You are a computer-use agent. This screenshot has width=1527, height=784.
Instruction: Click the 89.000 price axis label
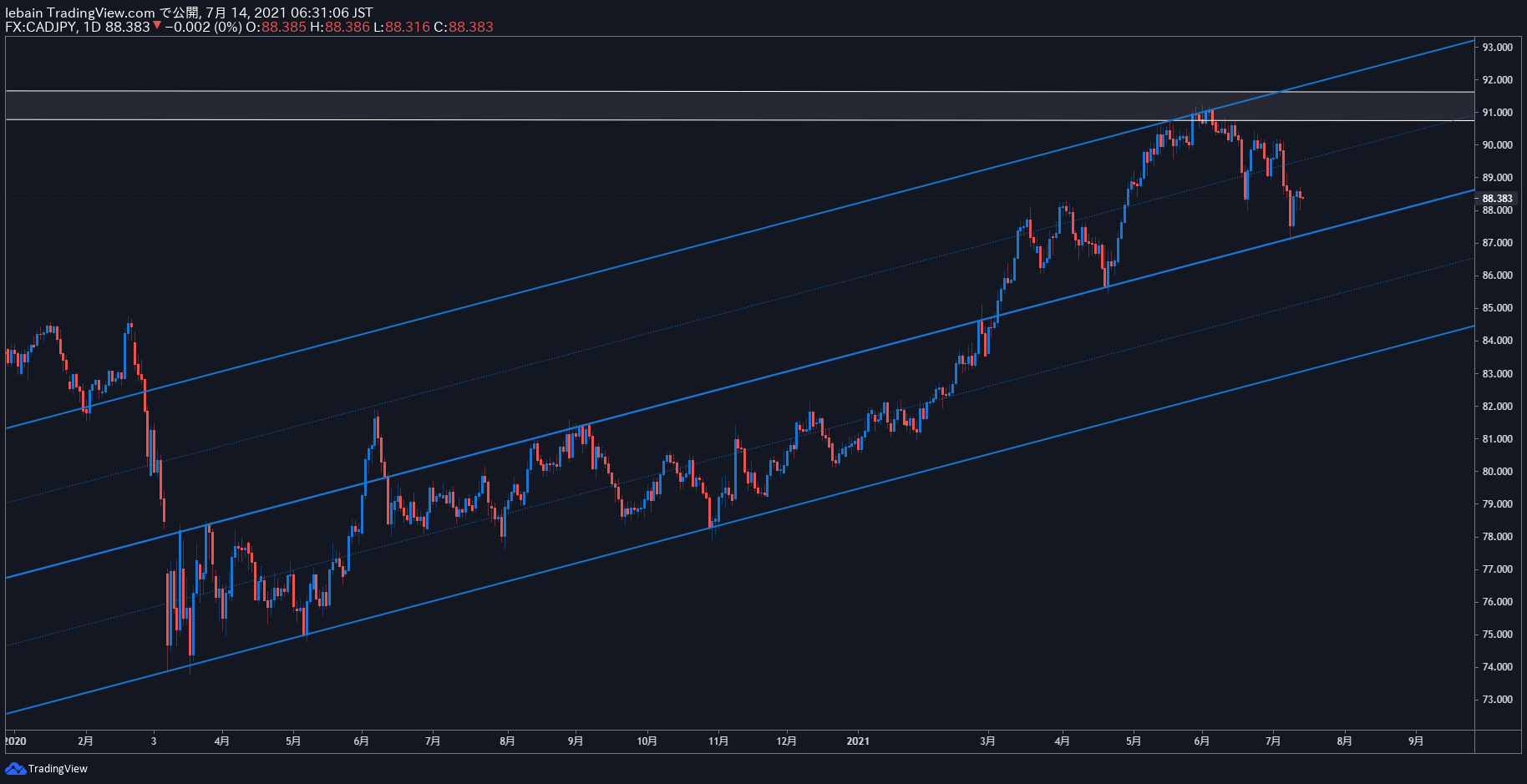tap(1497, 178)
